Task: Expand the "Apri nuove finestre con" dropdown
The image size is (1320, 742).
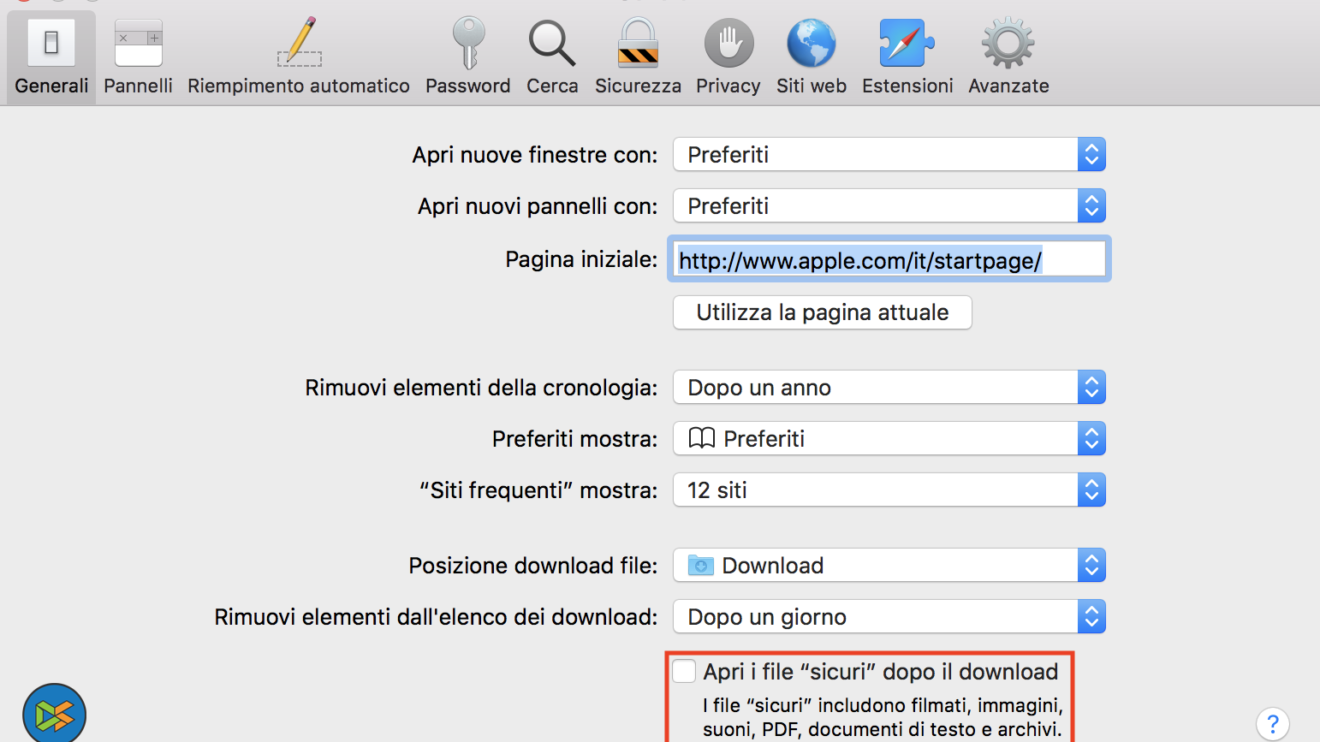Action: [889, 155]
